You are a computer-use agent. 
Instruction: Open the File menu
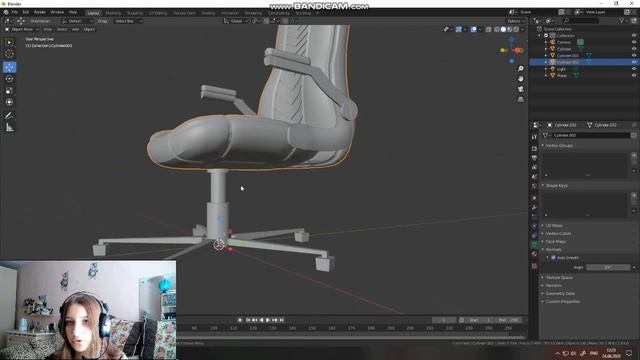[x=15, y=12]
